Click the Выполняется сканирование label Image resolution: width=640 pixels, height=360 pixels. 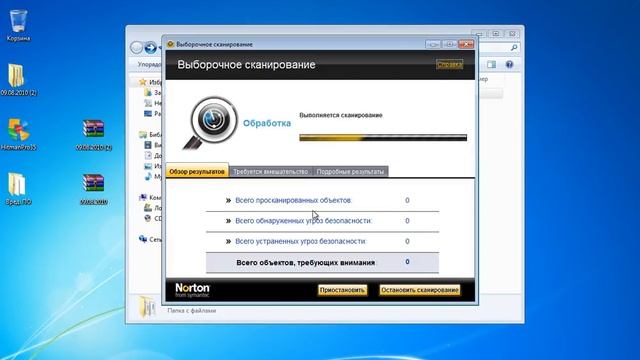click(341, 115)
